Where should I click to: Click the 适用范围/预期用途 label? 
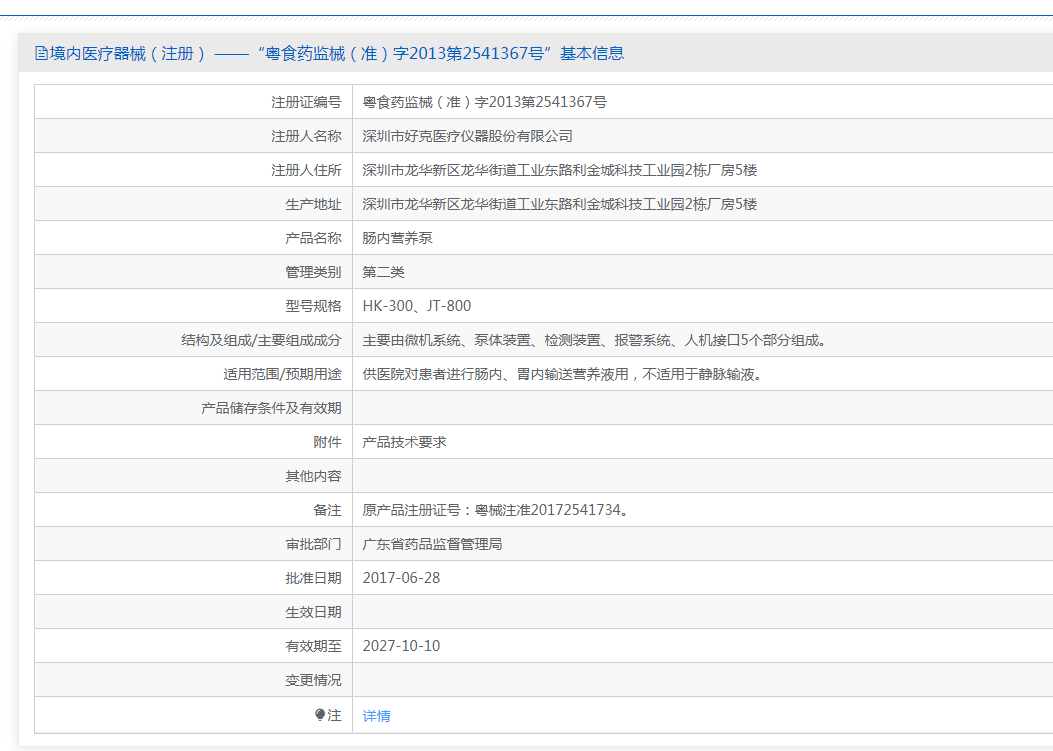click(x=282, y=374)
